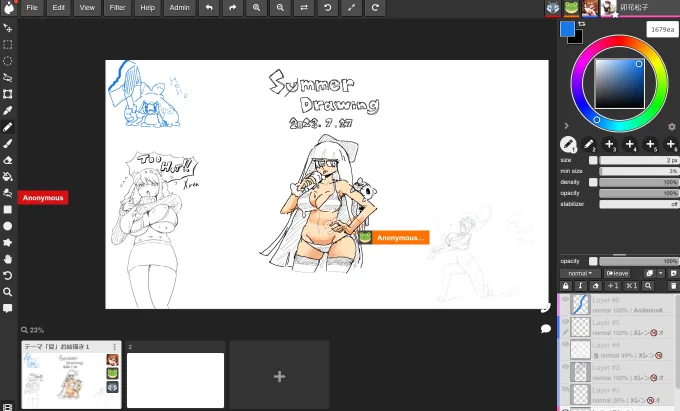This screenshot has height=411, width=680.
Task: Select the paint bucket fill tool
Action: pos(7,176)
